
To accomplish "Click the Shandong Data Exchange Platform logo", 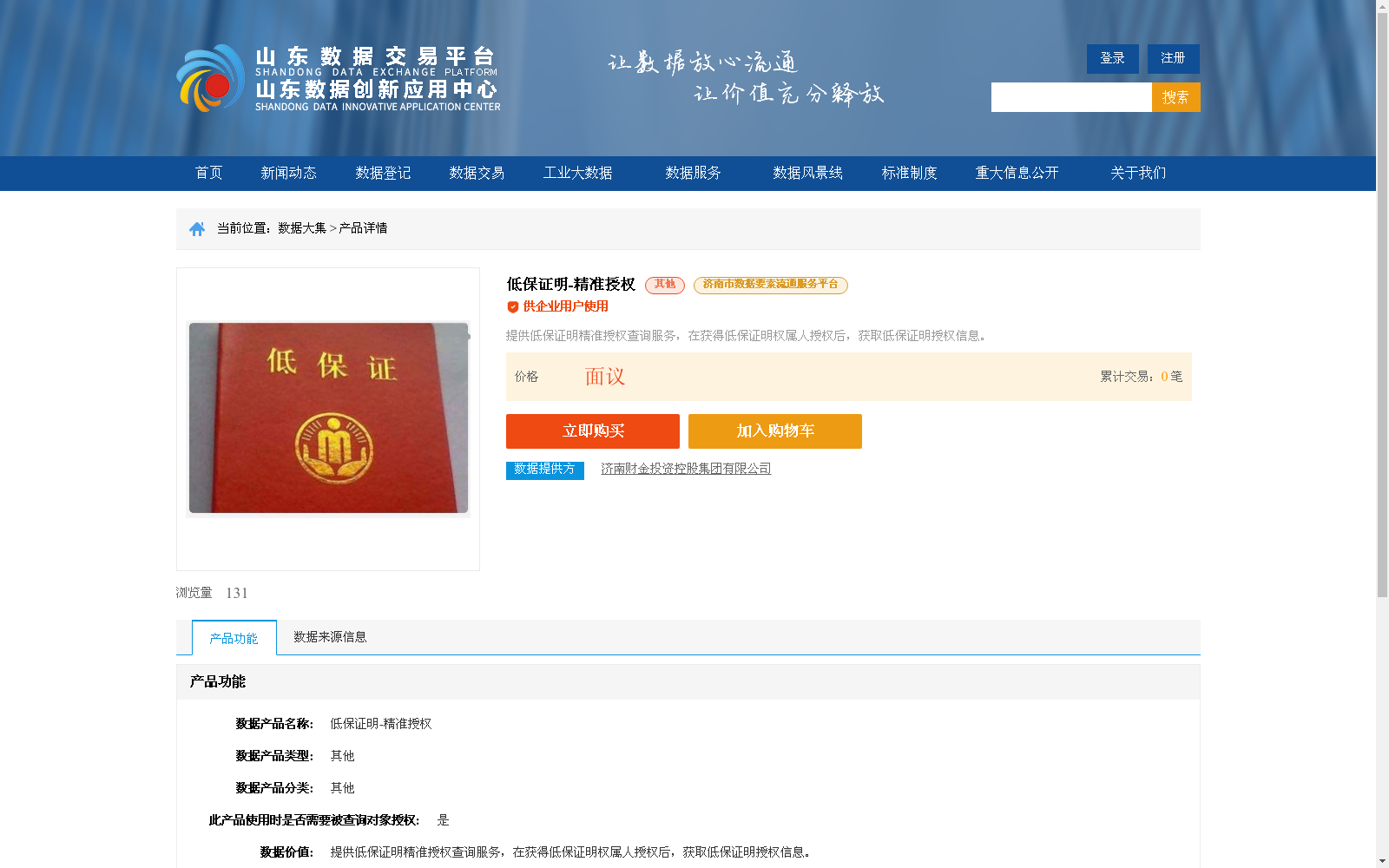I will 339,78.
